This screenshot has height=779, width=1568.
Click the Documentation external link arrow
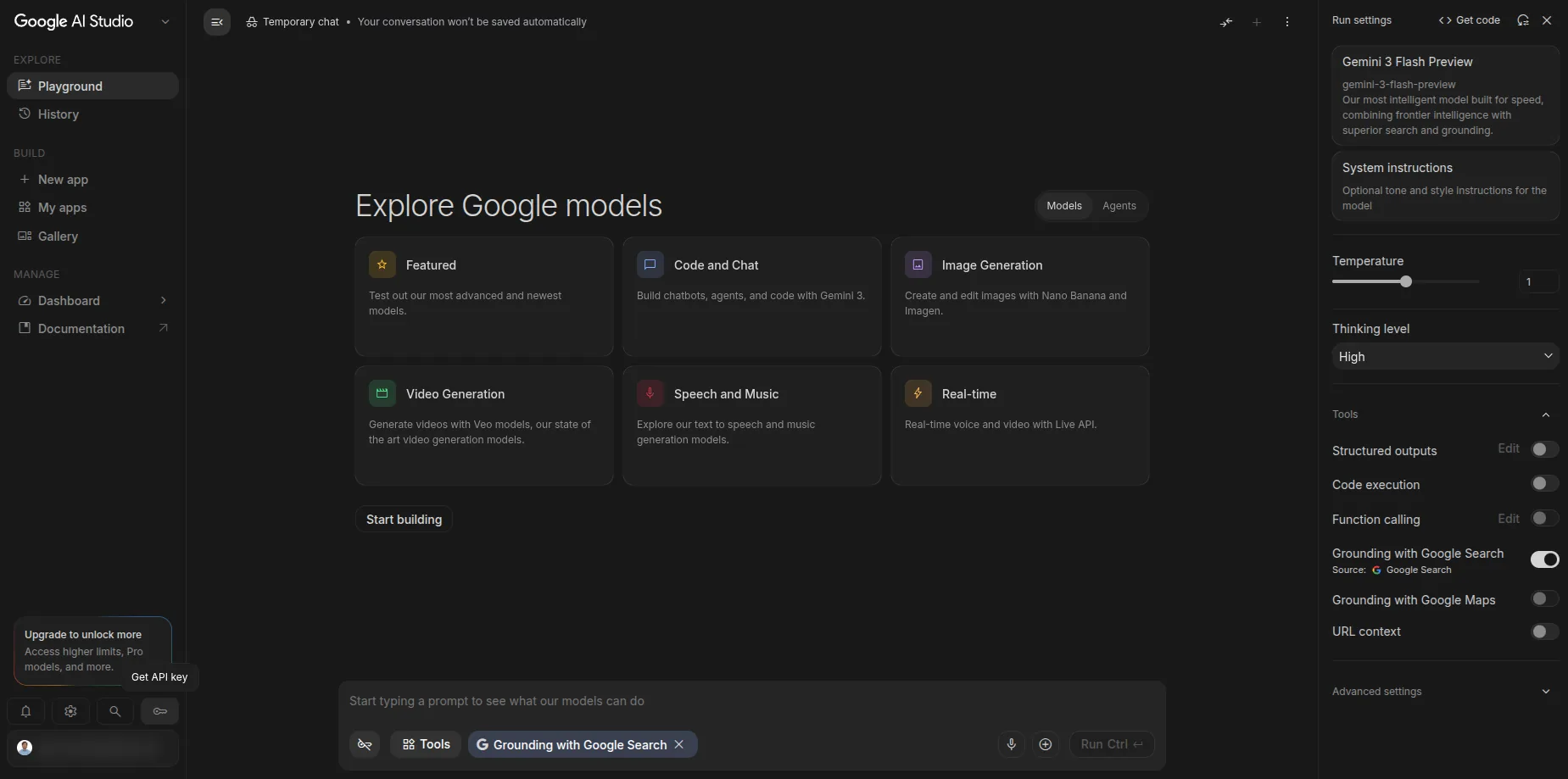(x=164, y=328)
